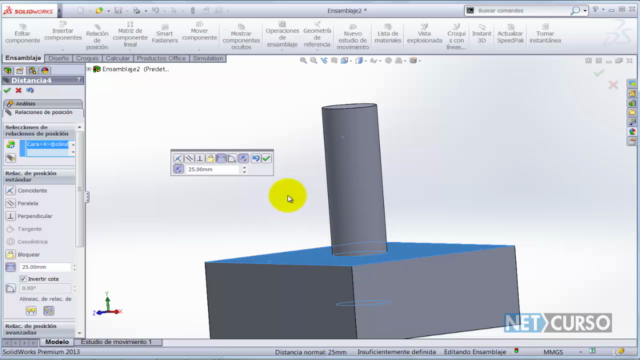This screenshot has width=640, height=360.
Task: Select Bloquear mate option
Action: pos(23,254)
